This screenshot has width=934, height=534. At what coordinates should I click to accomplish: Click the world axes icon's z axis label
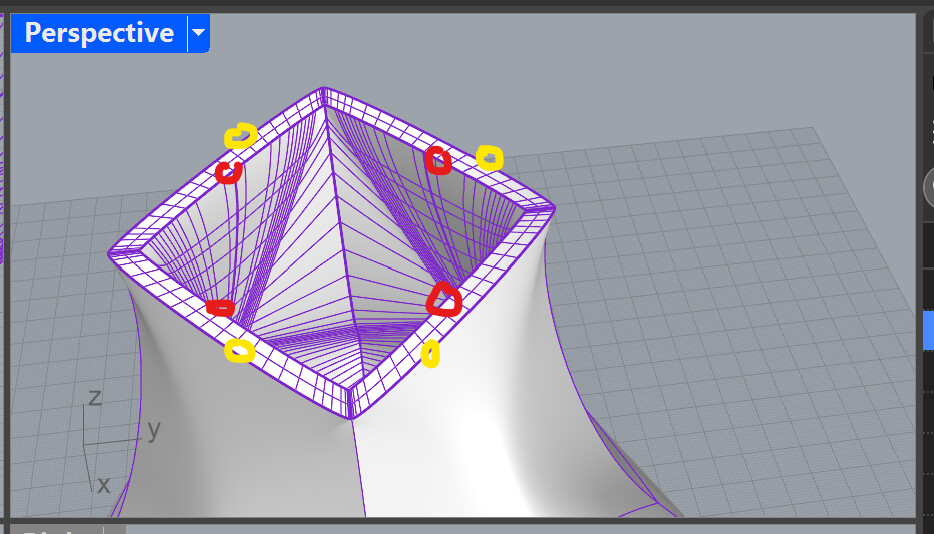point(95,397)
